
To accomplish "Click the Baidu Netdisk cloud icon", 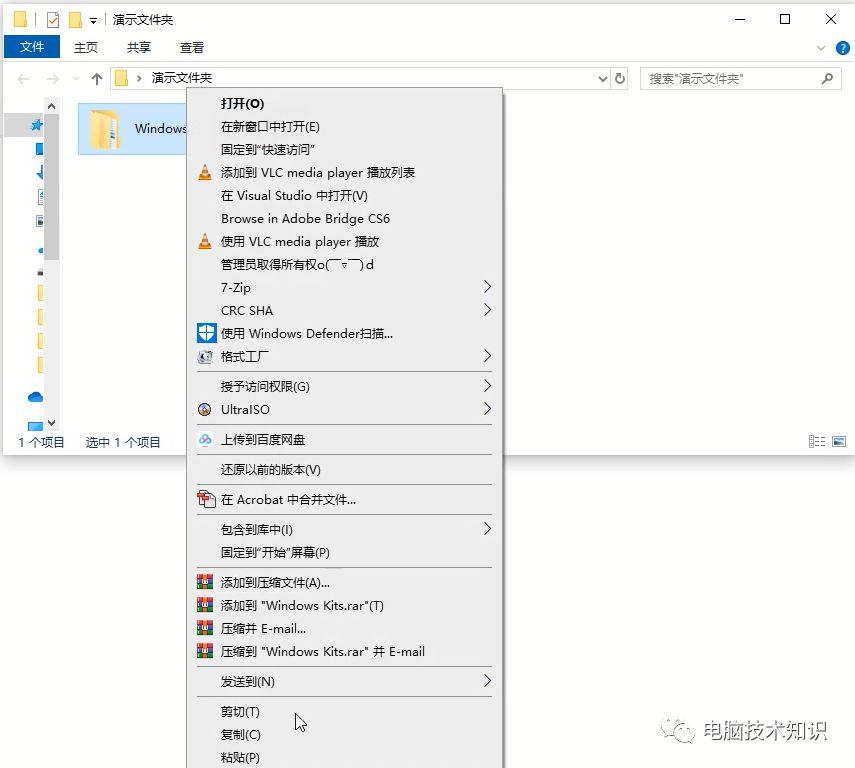I will tap(205, 440).
